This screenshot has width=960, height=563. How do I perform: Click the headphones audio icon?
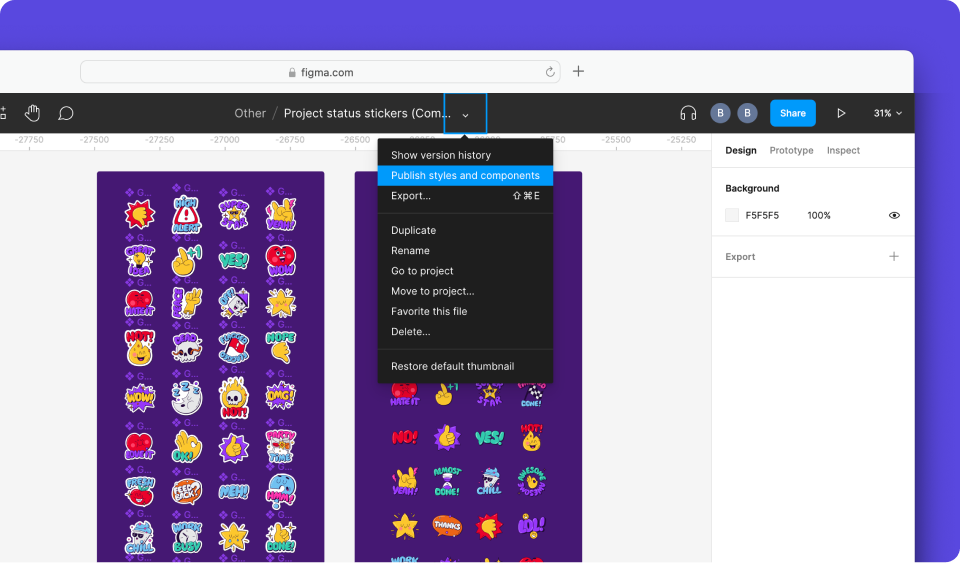coord(688,113)
